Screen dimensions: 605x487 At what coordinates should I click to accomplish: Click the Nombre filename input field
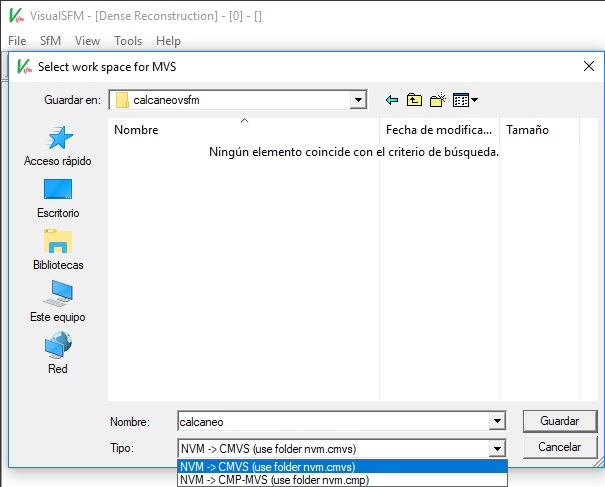340,422
